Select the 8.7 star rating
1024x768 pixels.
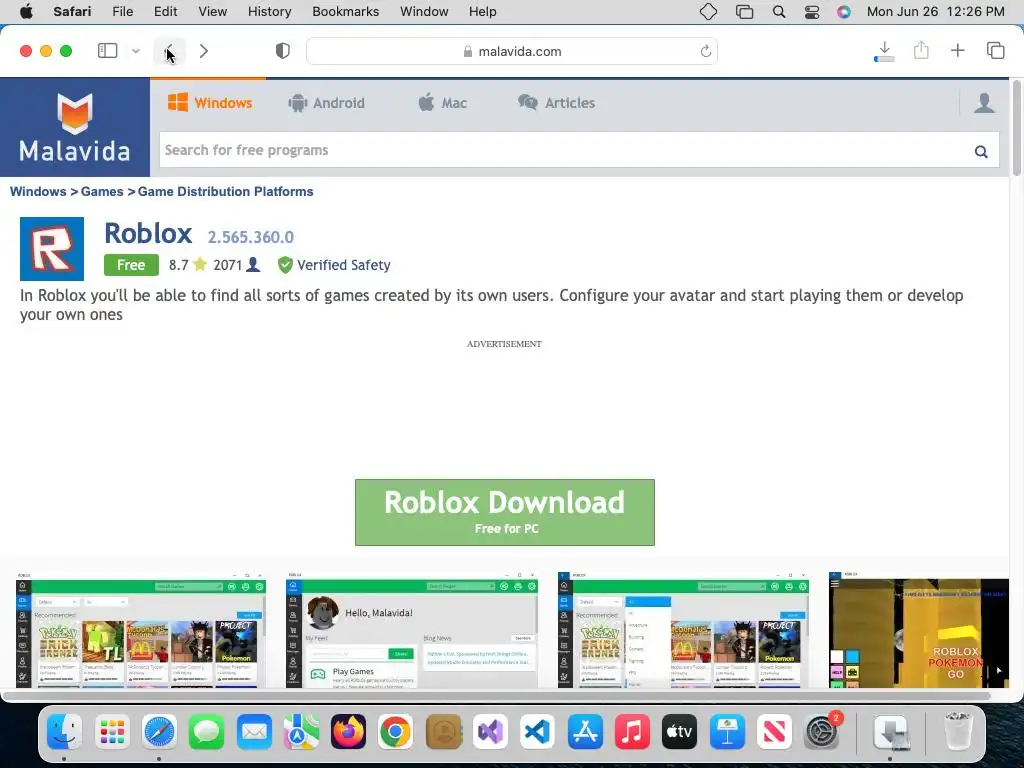pos(187,264)
